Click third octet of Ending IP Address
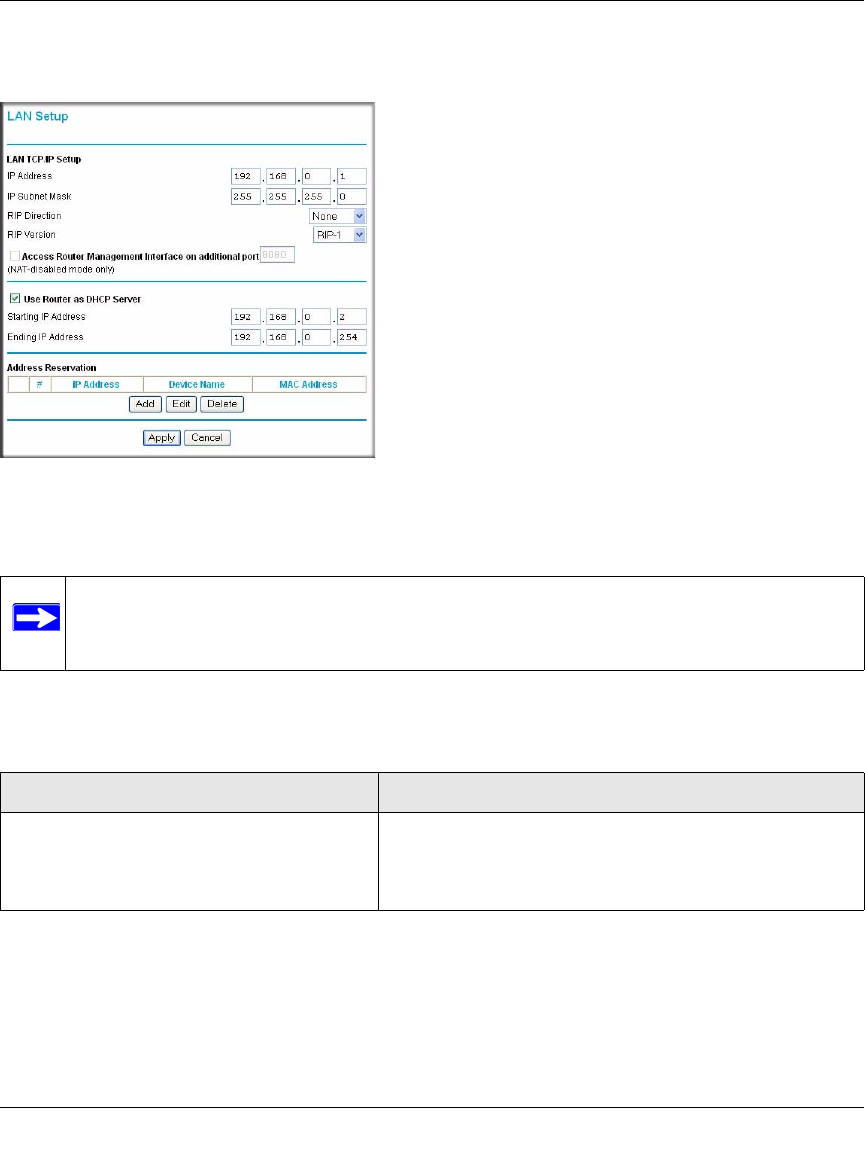 pos(316,337)
